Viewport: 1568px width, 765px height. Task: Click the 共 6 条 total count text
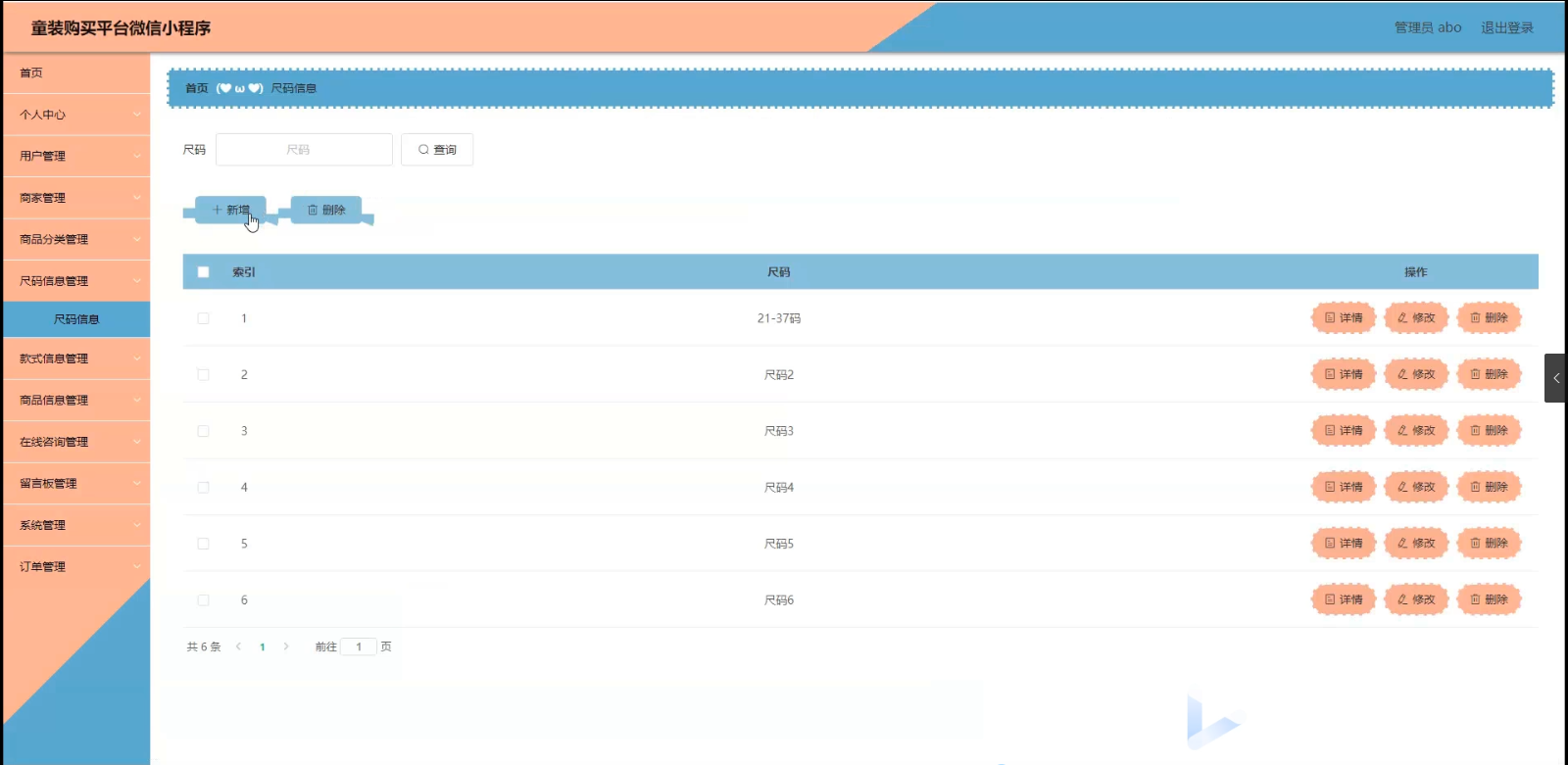click(x=204, y=646)
